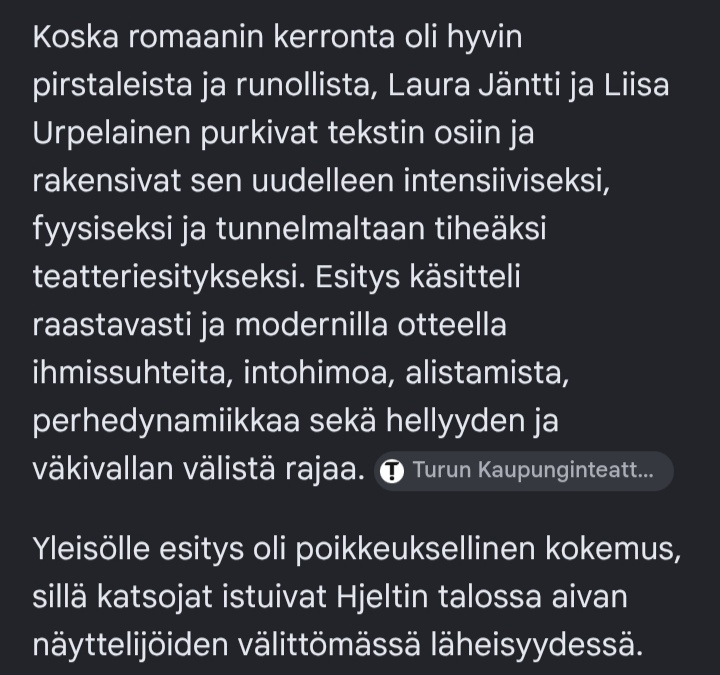Screen dimensions: 720x675
Task: Click the word intensiiviseksi
Action: [x=506, y=181]
